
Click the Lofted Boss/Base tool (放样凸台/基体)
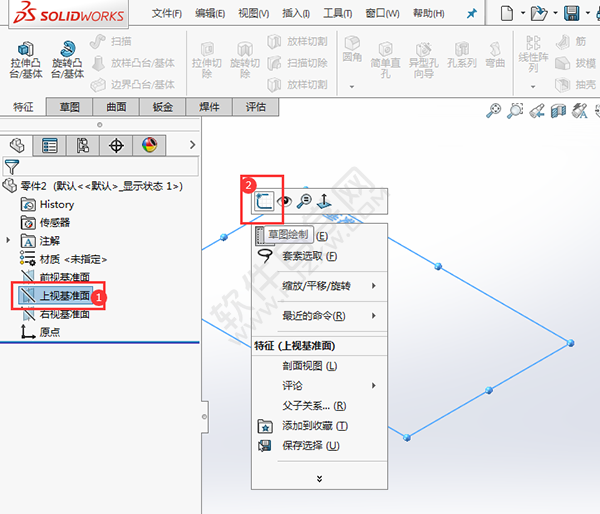click(133, 63)
